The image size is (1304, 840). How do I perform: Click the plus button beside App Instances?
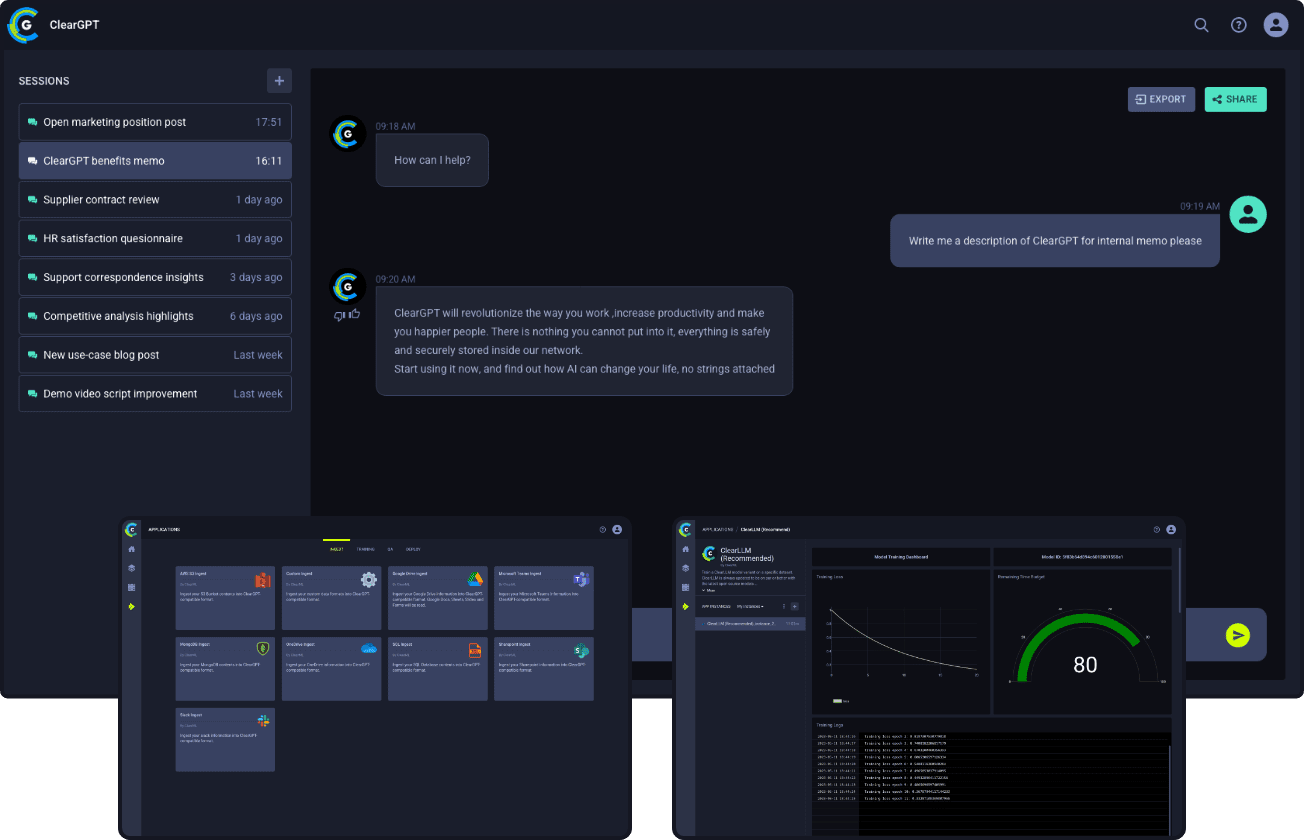[x=795, y=606]
